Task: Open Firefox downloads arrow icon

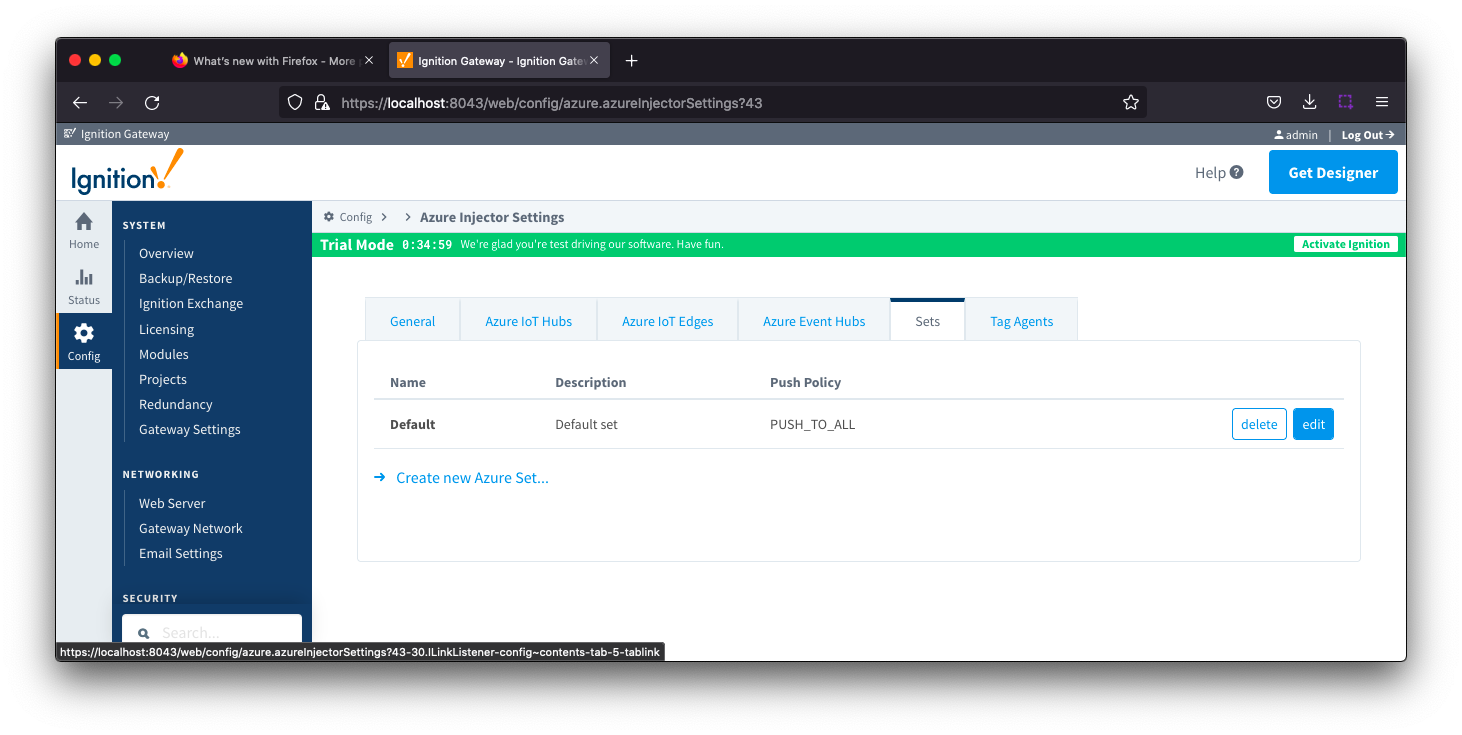Action: point(1309,102)
